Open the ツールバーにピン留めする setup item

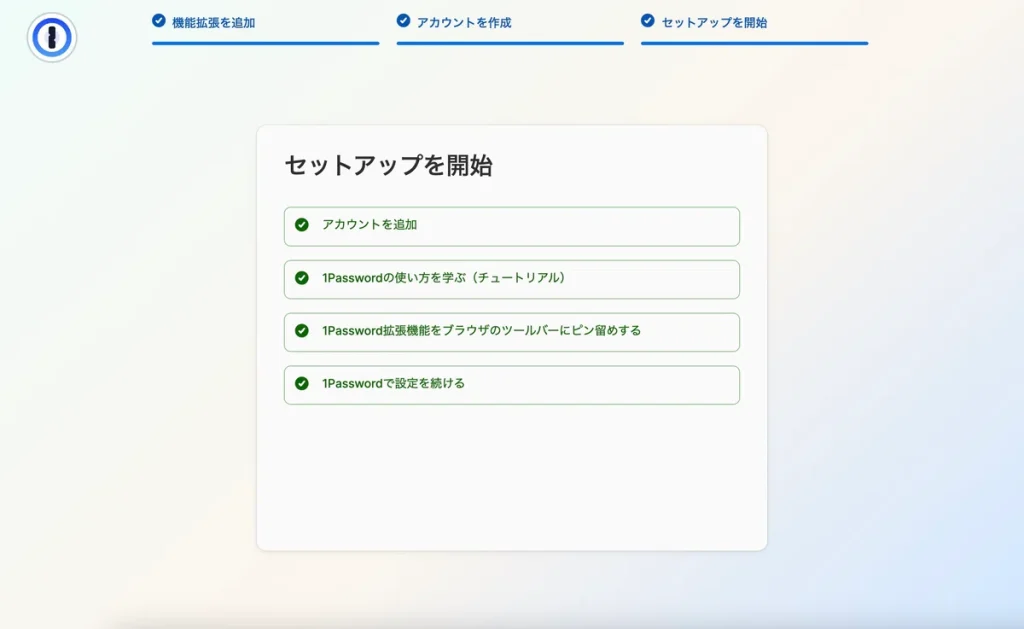tap(511, 332)
